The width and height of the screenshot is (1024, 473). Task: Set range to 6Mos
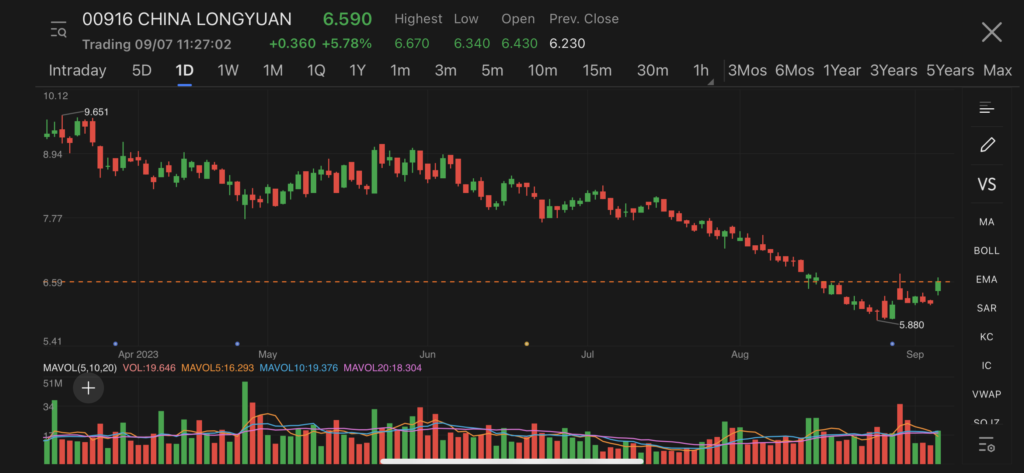pyautogui.click(x=794, y=71)
